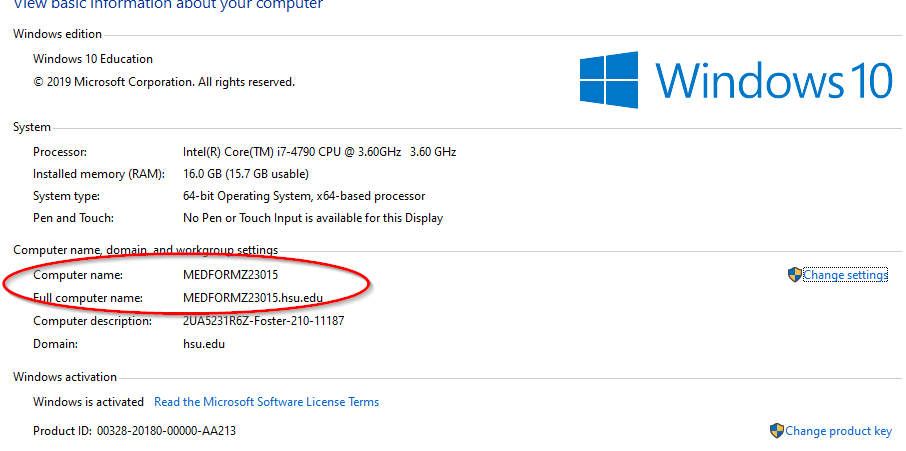This screenshot has height=451, width=906.
Task: Click the computer description 2UA5231R6Z-Foster-210-11187
Action: tap(263, 320)
